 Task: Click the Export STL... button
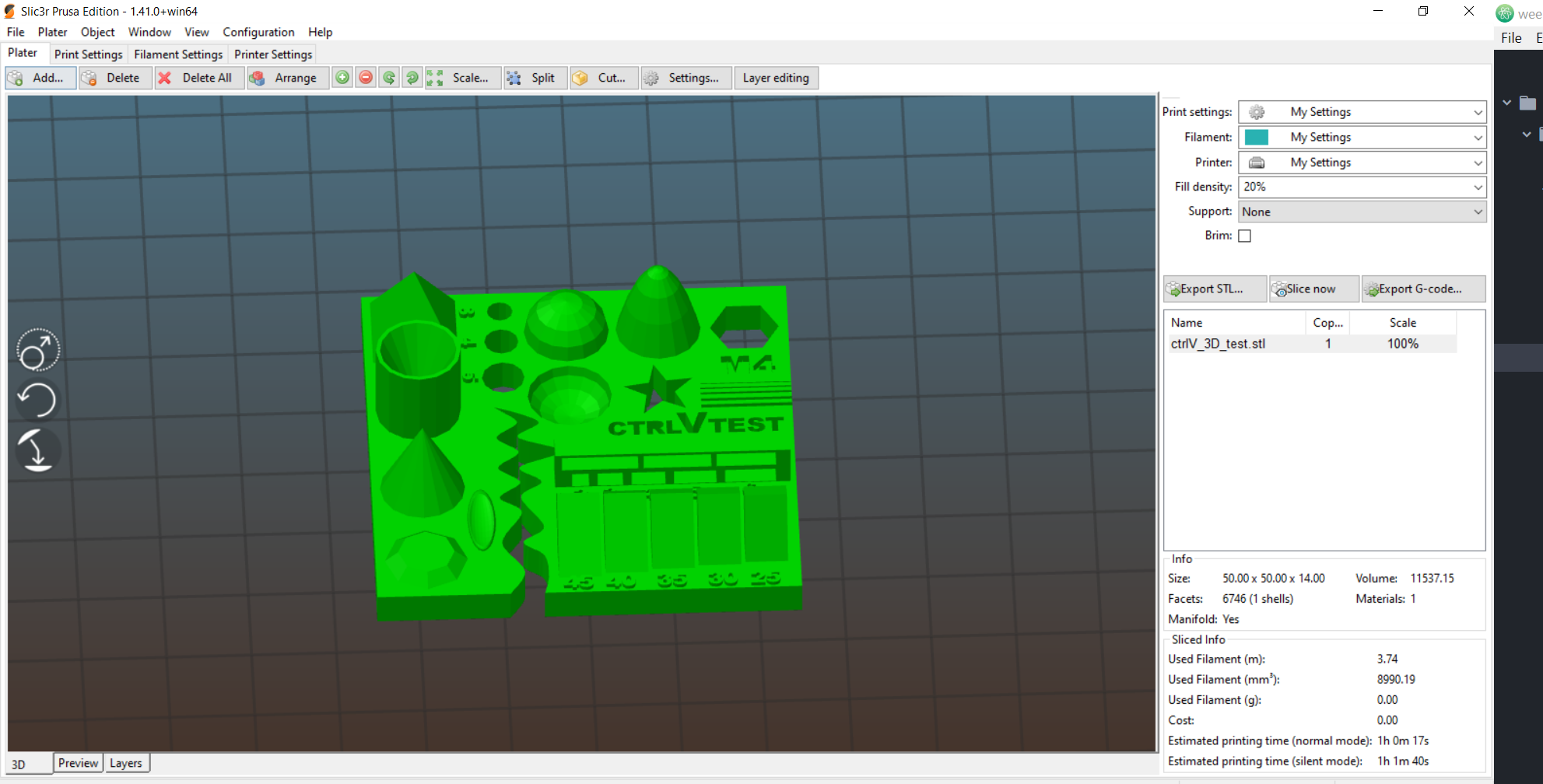(1215, 289)
